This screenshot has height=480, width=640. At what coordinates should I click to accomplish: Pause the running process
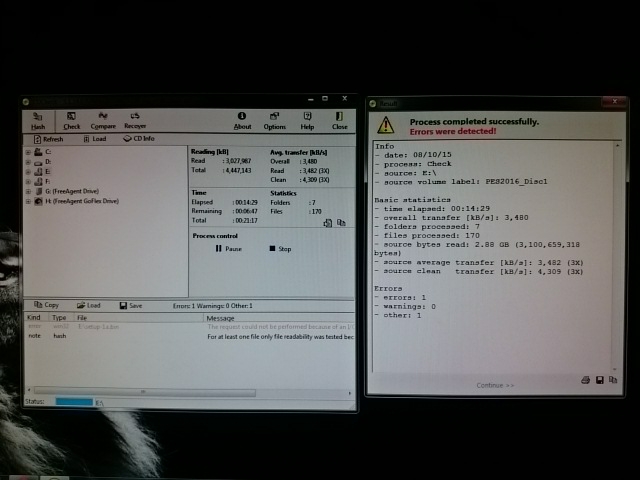(x=228, y=248)
